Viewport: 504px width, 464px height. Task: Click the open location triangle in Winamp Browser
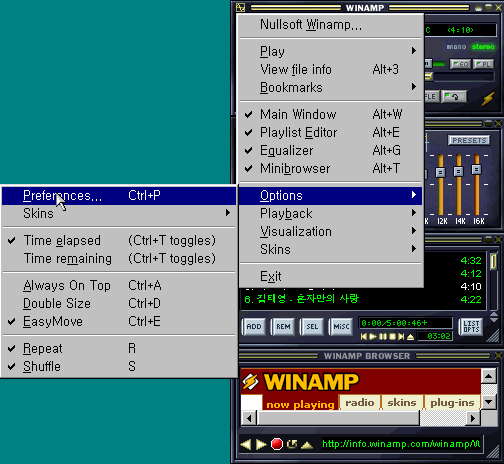pyautogui.click(x=307, y=445)
